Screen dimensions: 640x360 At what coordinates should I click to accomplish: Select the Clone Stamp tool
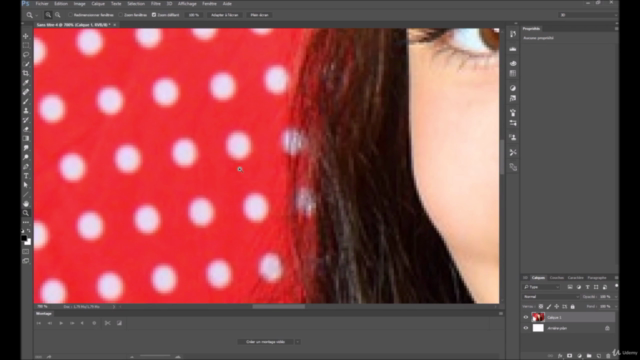pos(26,111)
